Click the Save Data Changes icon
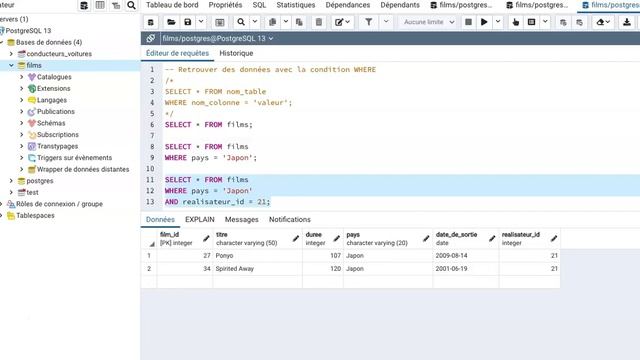 (220, 22)
